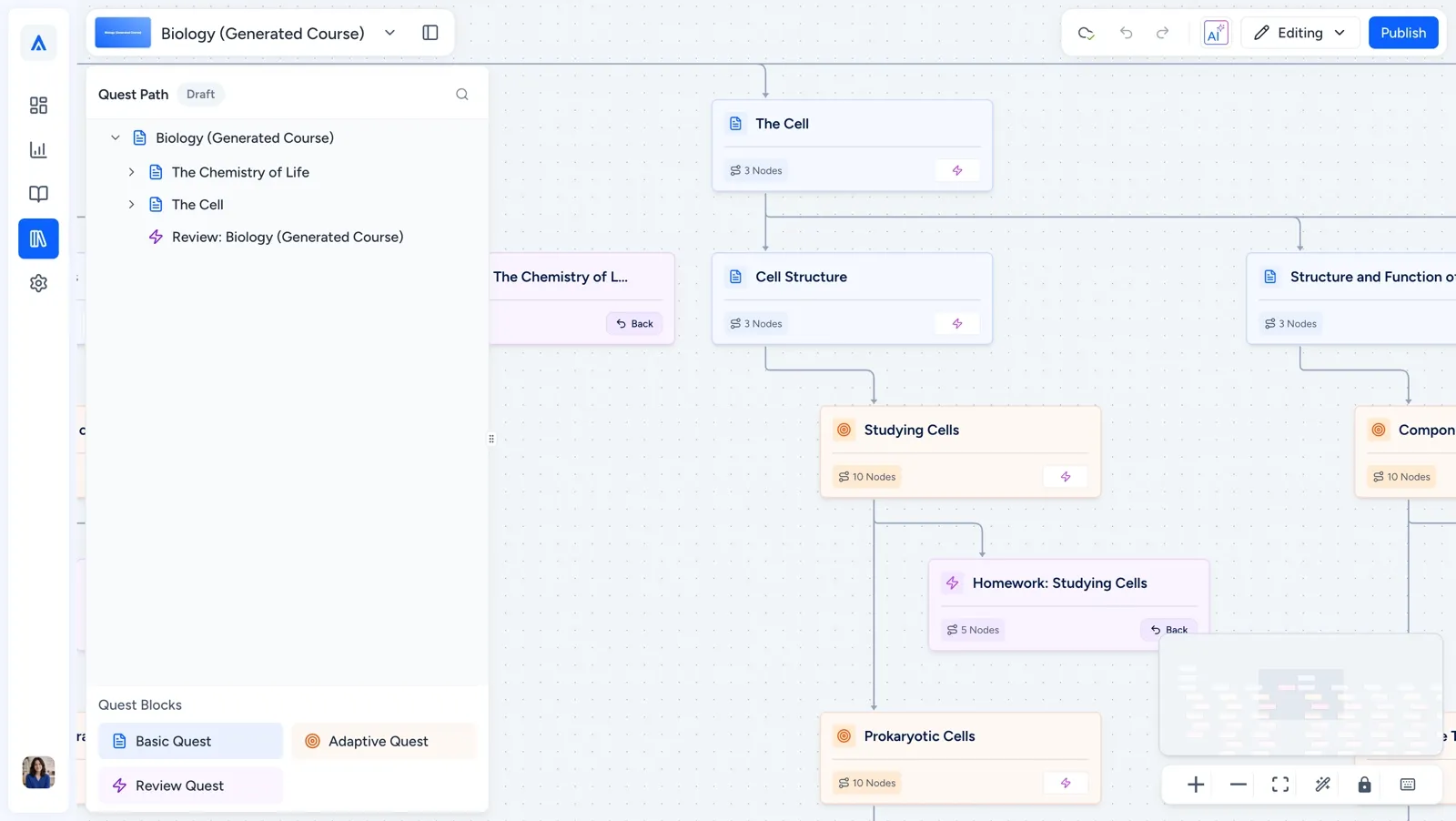Select The Chemistry of Life tree row
The width and height of the screenshot is (1456, 821).
point(240,172)
